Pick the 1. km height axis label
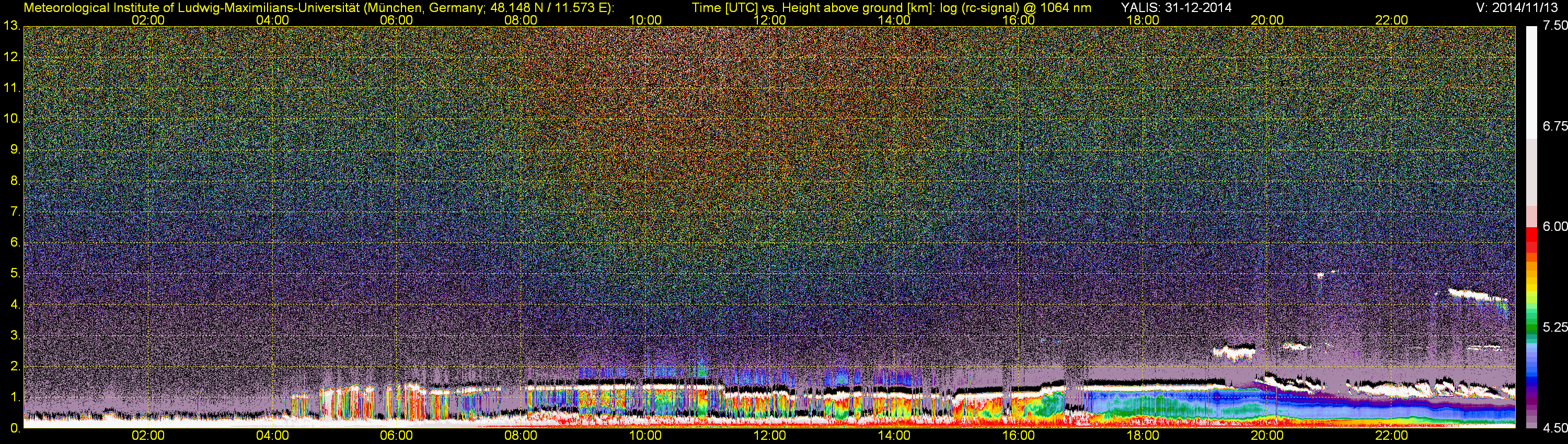 coord(15,397)
